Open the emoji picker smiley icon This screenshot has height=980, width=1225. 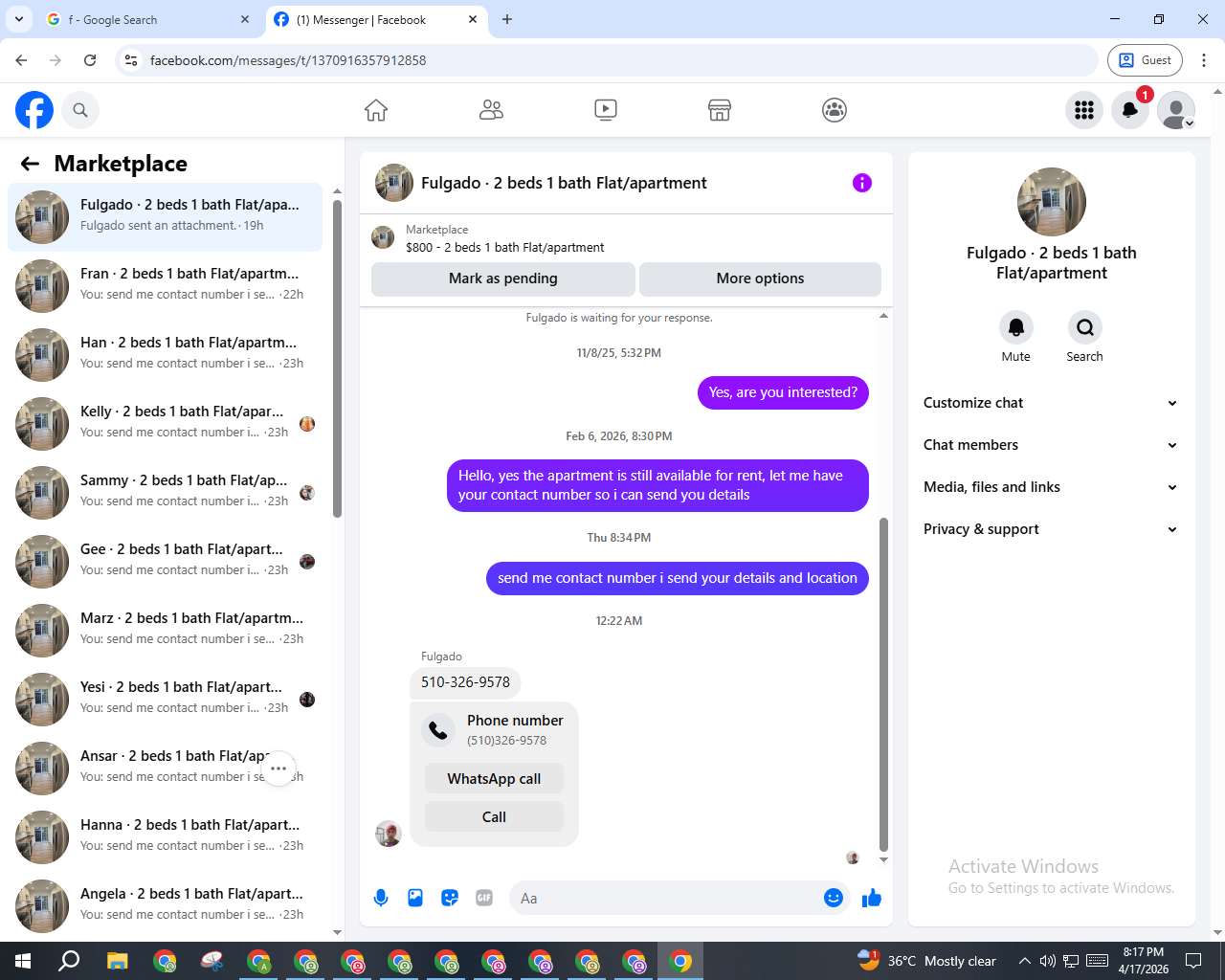834,898
